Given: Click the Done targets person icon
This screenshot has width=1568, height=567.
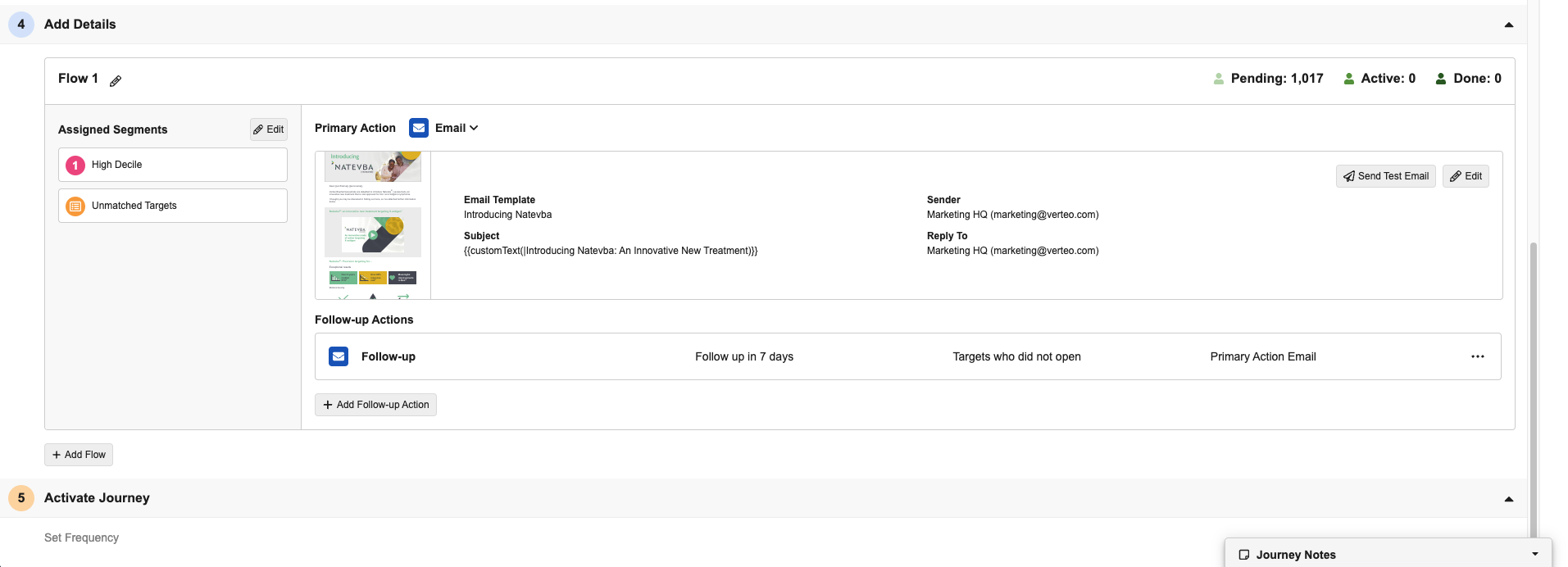Looking at the screenshot, I should (x=1441, y=79).
